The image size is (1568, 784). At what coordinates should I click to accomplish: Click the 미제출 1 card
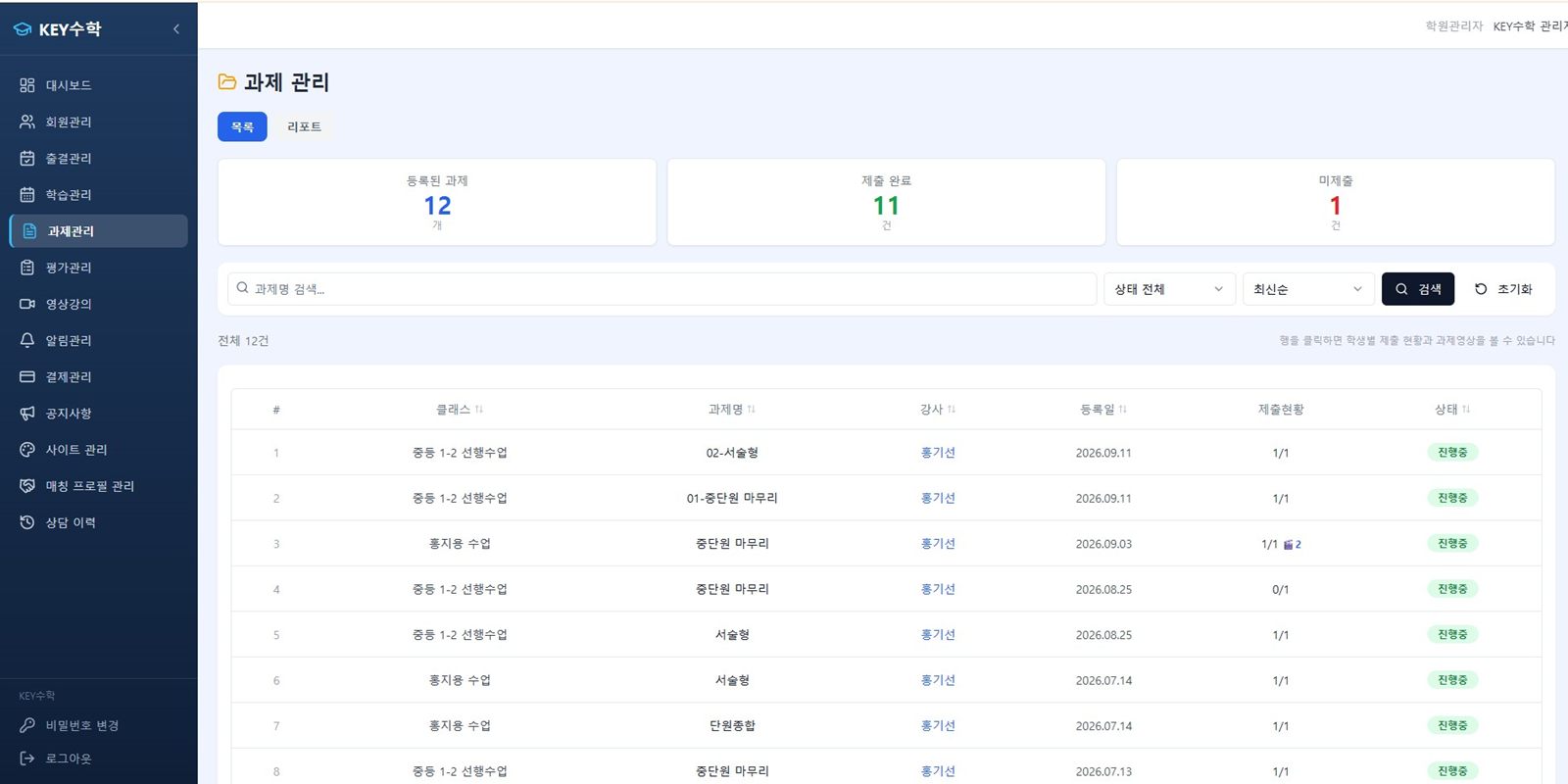point(1335,202)
